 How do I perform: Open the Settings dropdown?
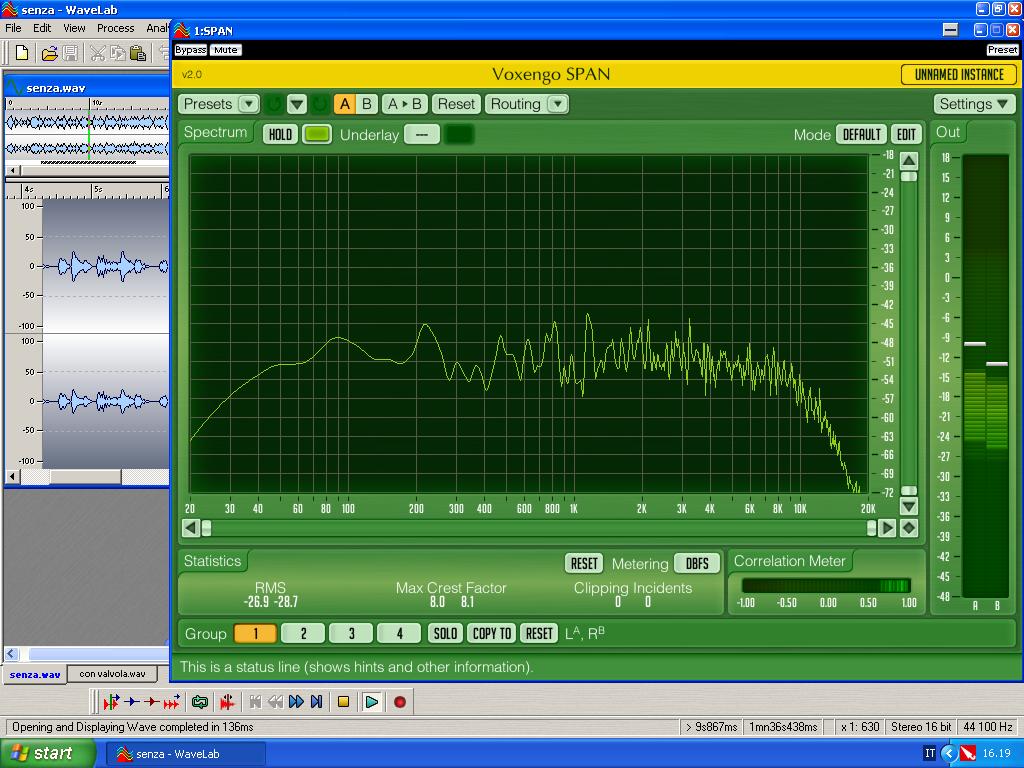974,104
